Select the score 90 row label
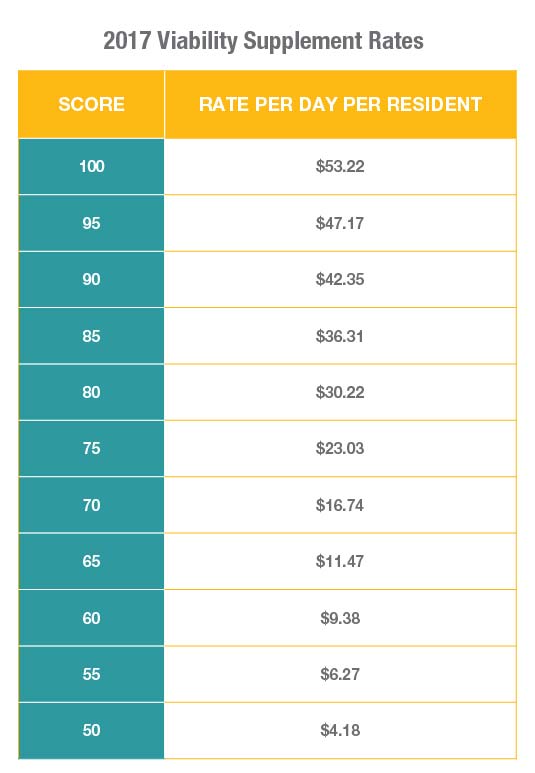 click(91, 280)
